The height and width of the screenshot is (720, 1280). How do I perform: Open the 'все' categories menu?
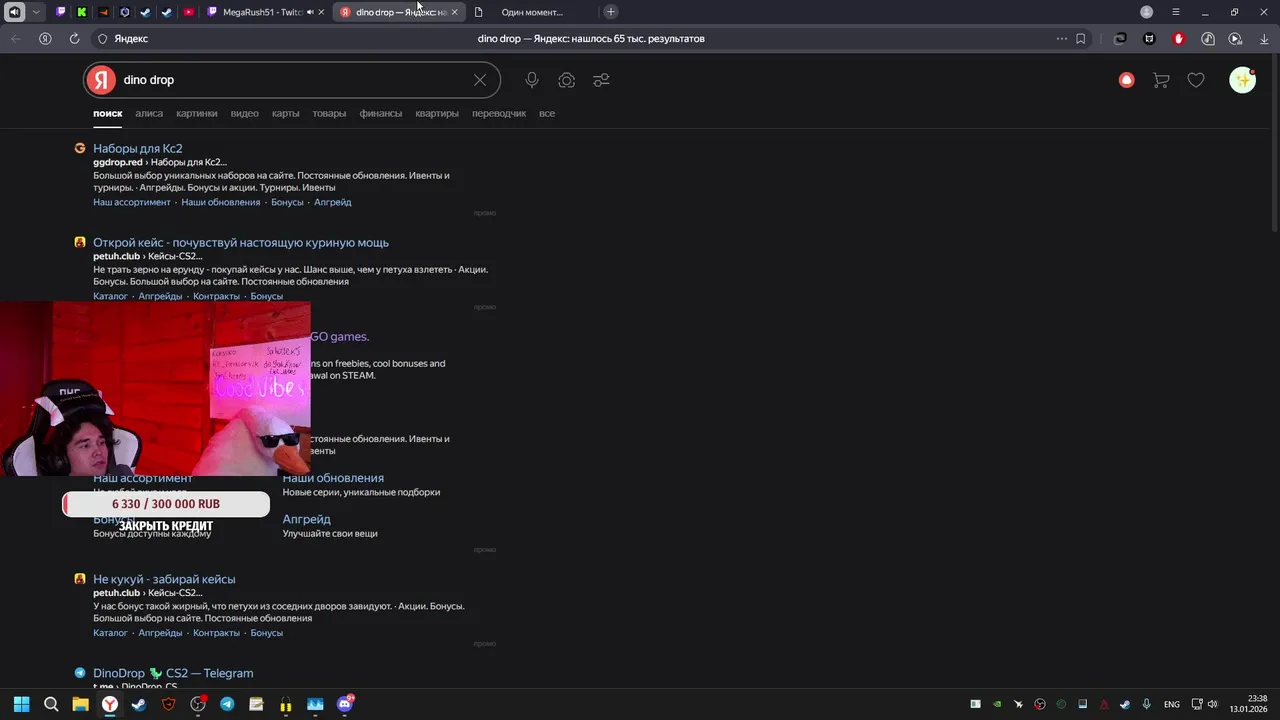pyautogui.click(x=547, y=113)
